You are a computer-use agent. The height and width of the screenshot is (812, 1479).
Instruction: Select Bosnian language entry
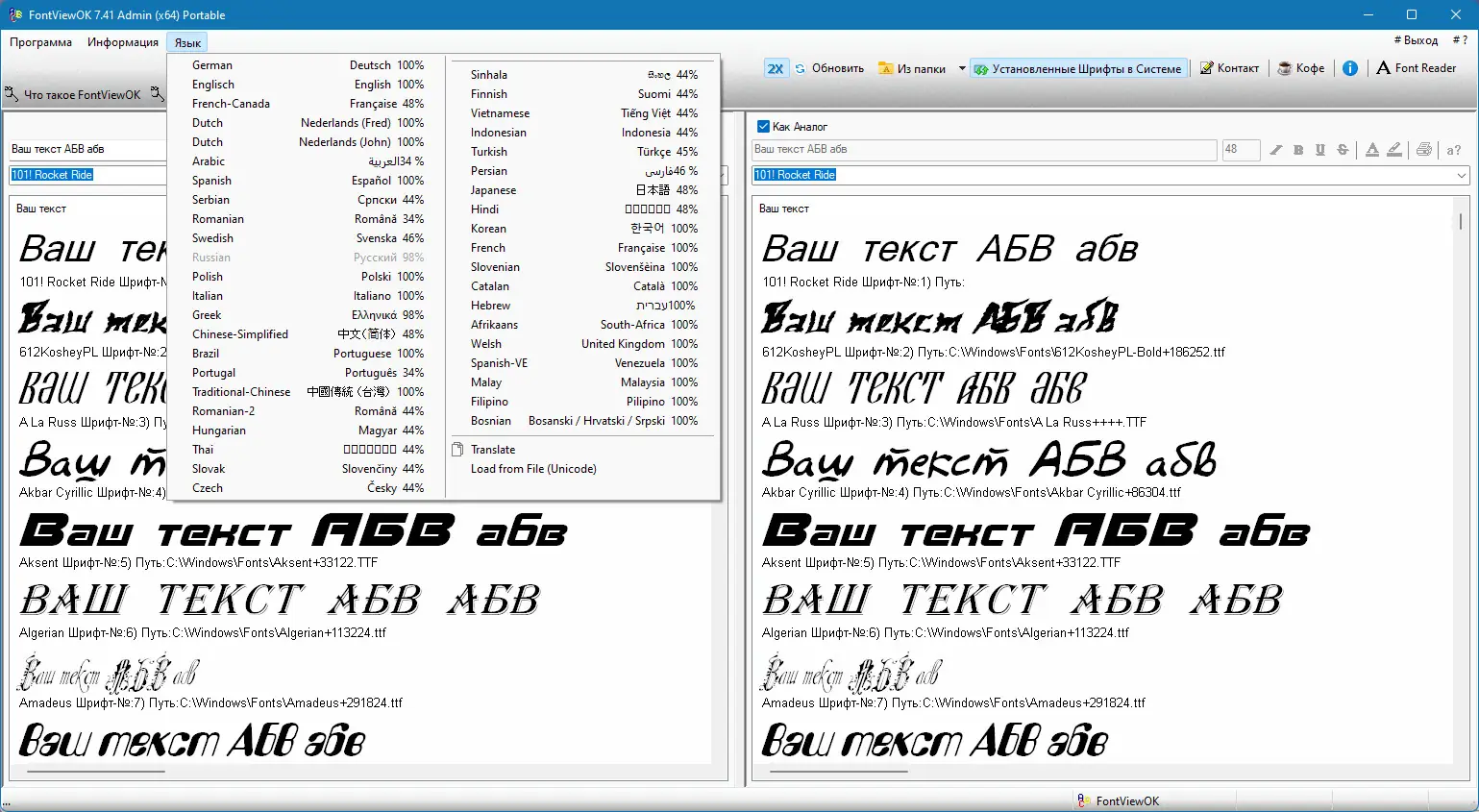582,421
